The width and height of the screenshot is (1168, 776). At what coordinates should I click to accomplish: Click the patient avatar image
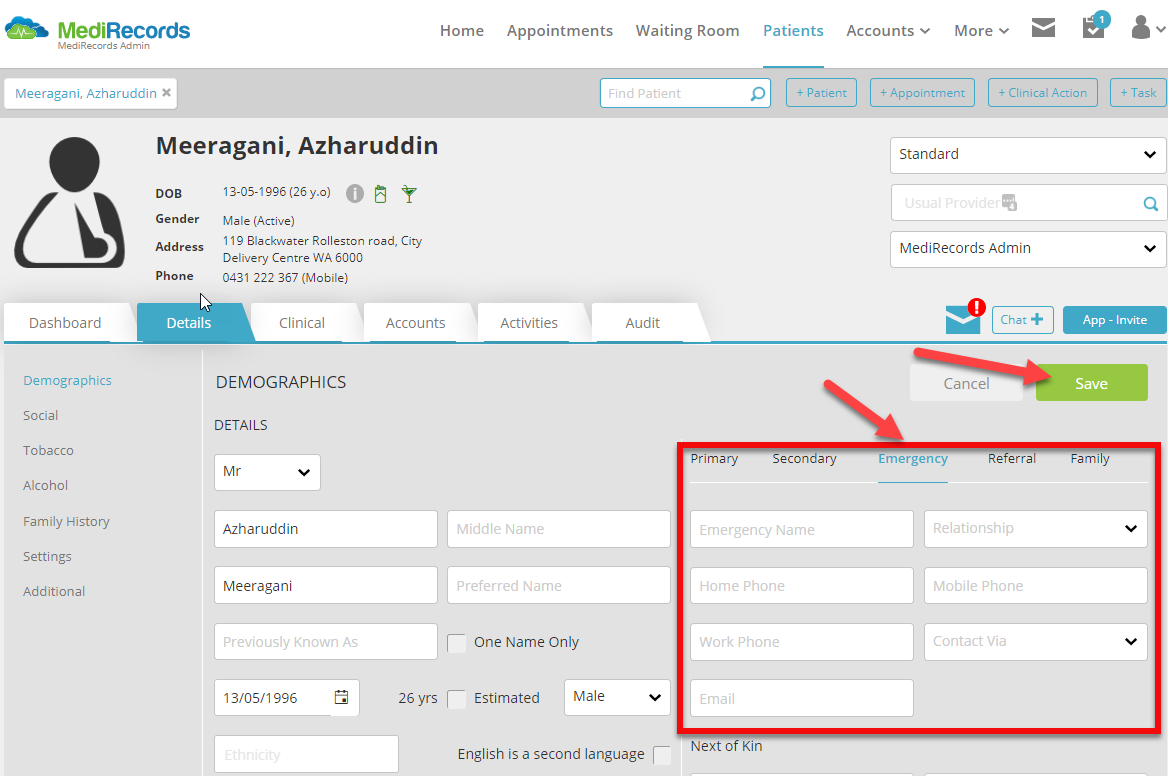[x=69, y=203]
